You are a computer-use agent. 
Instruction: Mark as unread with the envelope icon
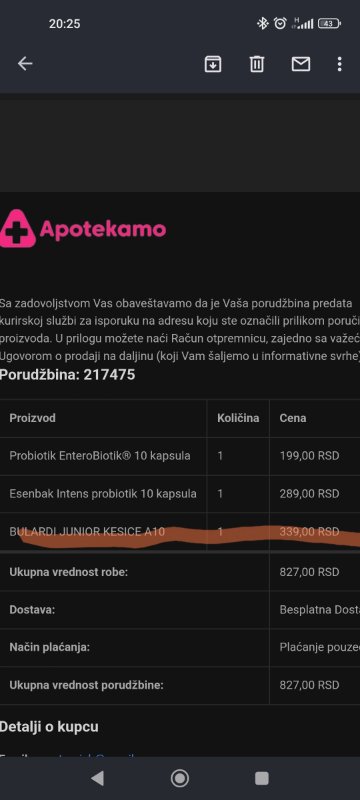point(301,64)
